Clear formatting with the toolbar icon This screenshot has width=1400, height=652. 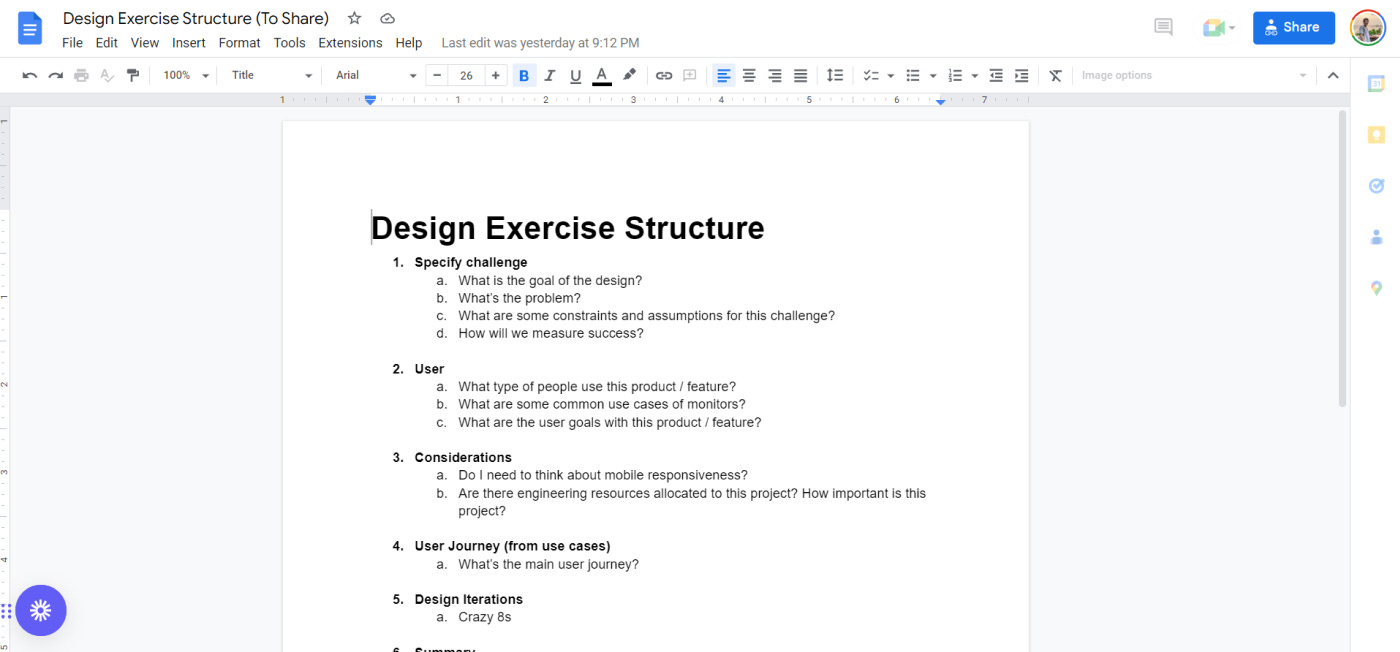[1055, 75]
